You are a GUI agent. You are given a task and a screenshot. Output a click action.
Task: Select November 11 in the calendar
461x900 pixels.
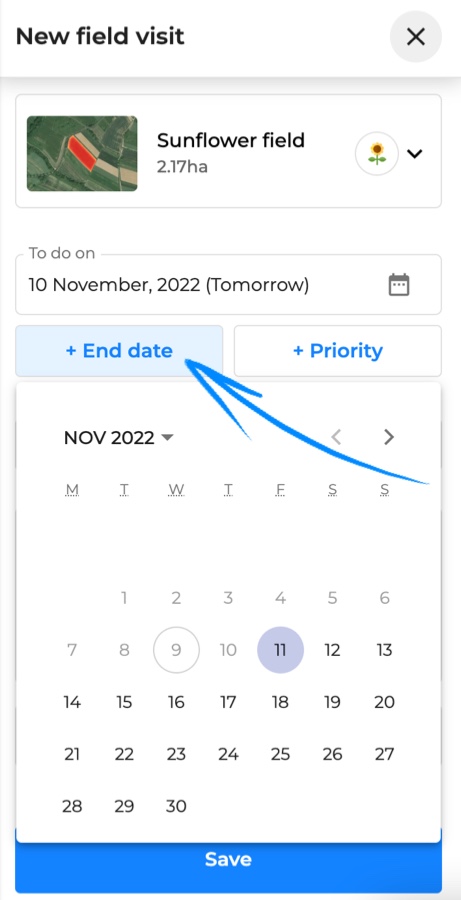[280, 650]
